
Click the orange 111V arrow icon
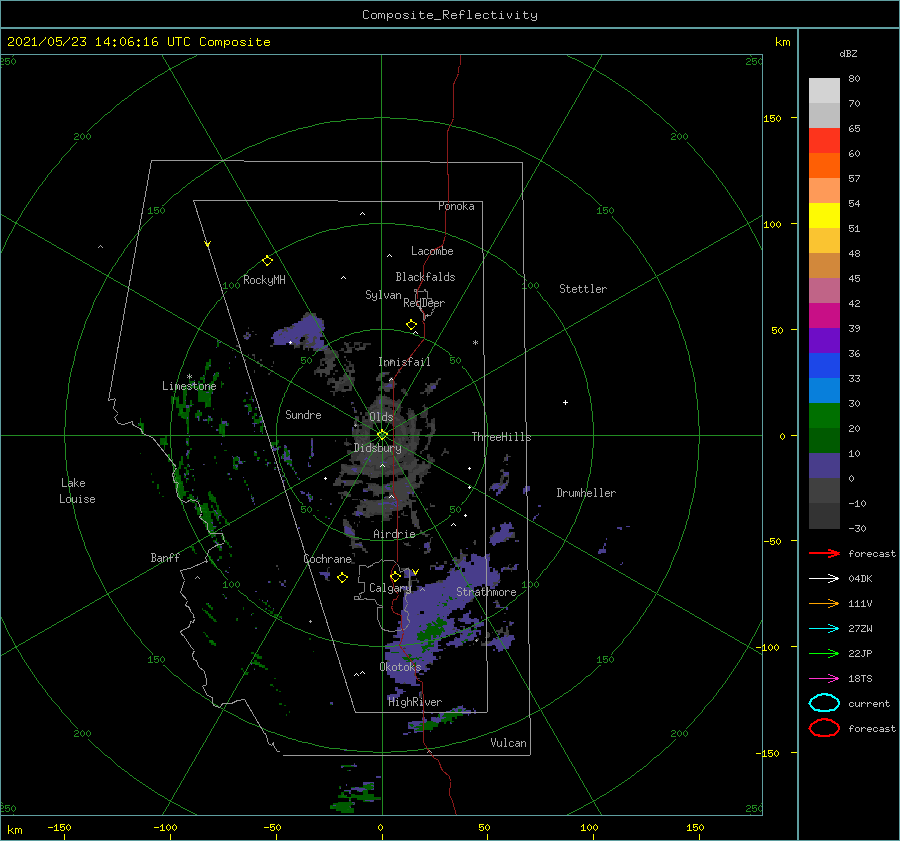(x=824, y=603)
